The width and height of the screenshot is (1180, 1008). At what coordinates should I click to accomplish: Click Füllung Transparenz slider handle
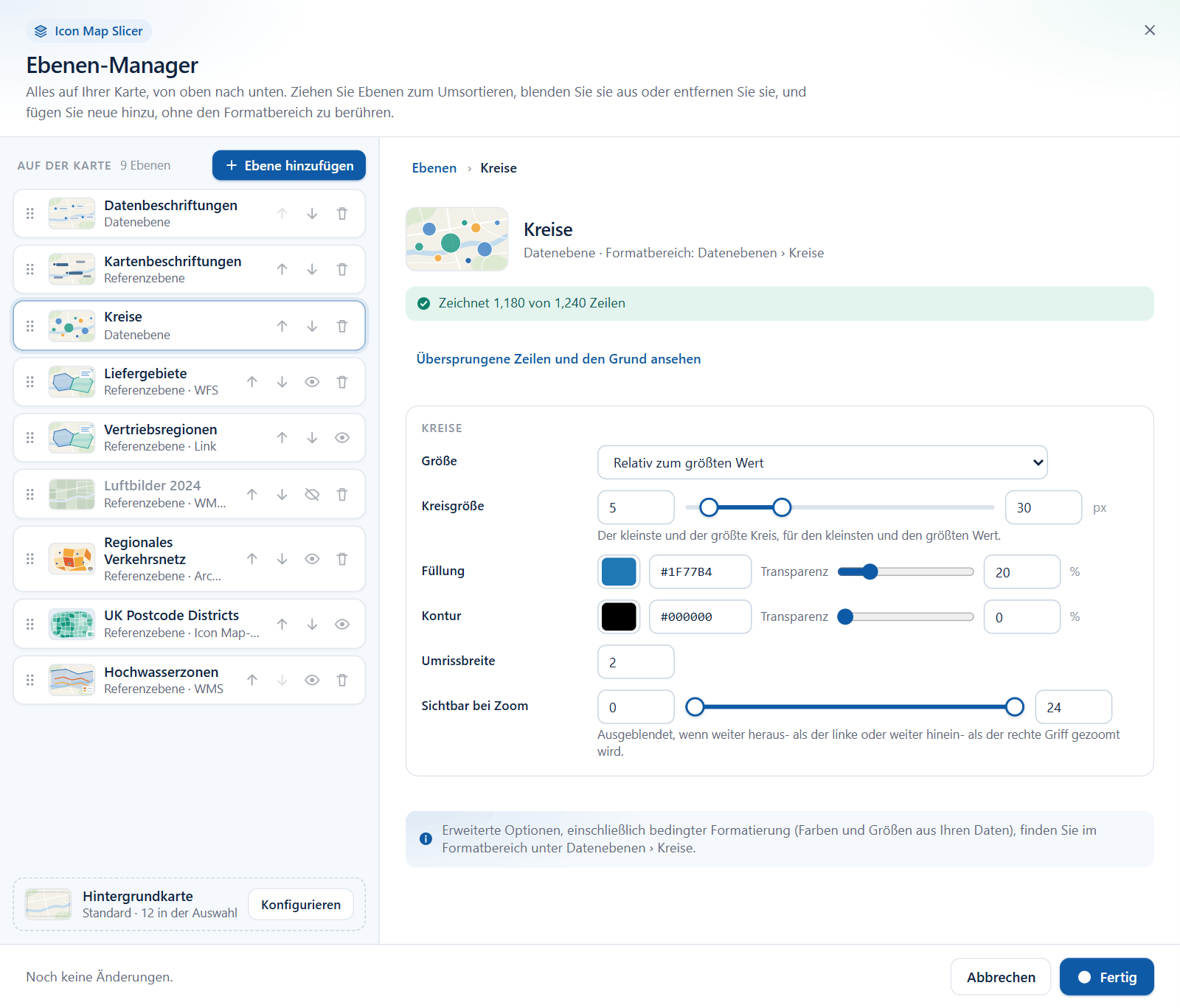tap(870, 572)
